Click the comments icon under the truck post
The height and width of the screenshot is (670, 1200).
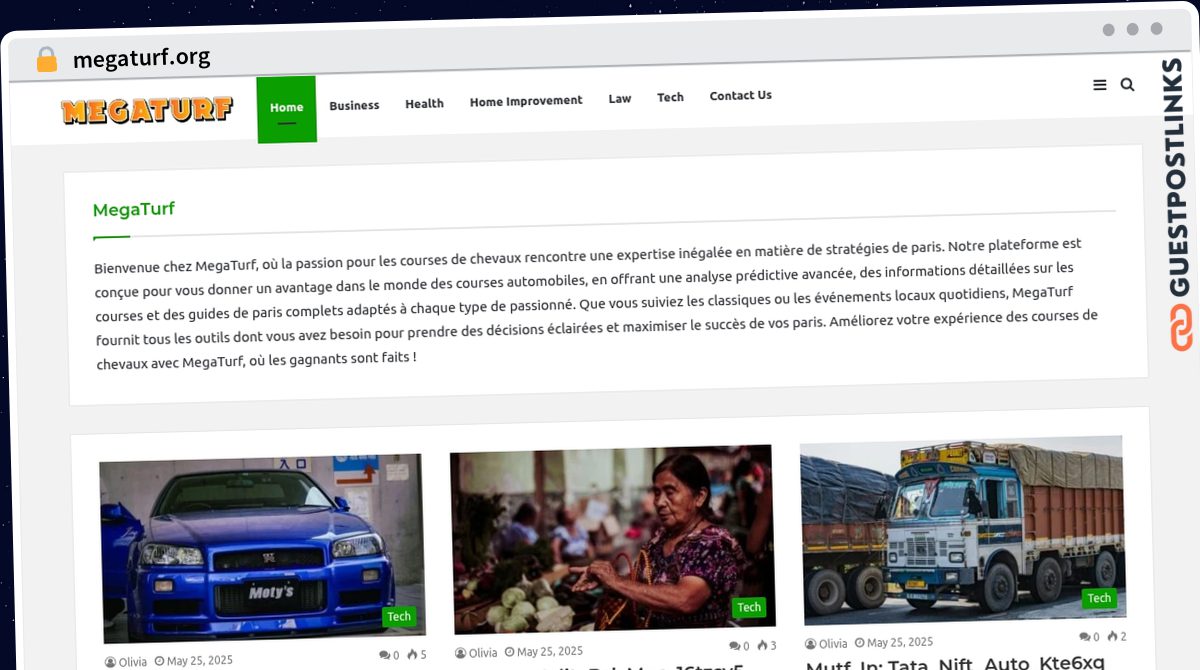tap(1084, 637)
